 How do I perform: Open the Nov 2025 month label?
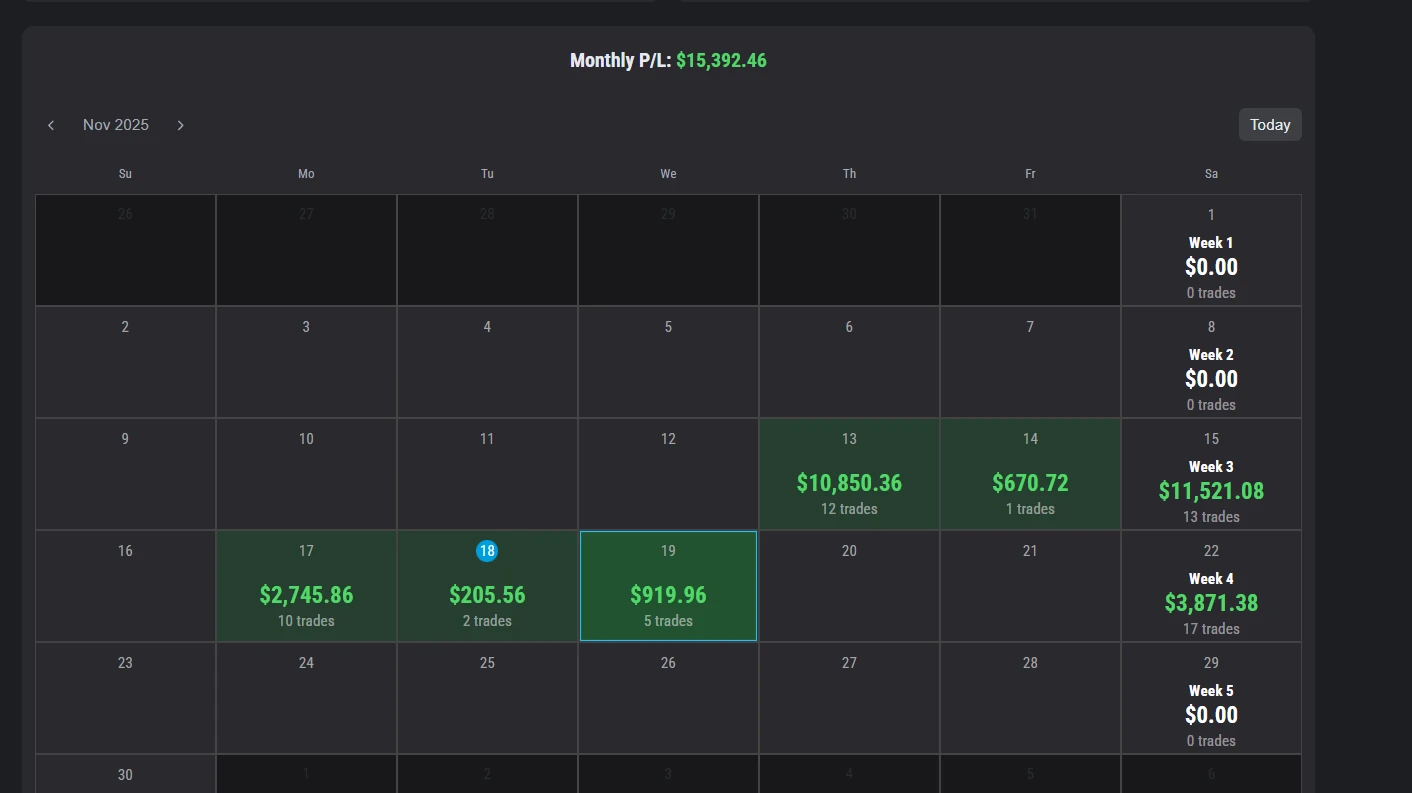pyautogui.click(x=116, y=125)
